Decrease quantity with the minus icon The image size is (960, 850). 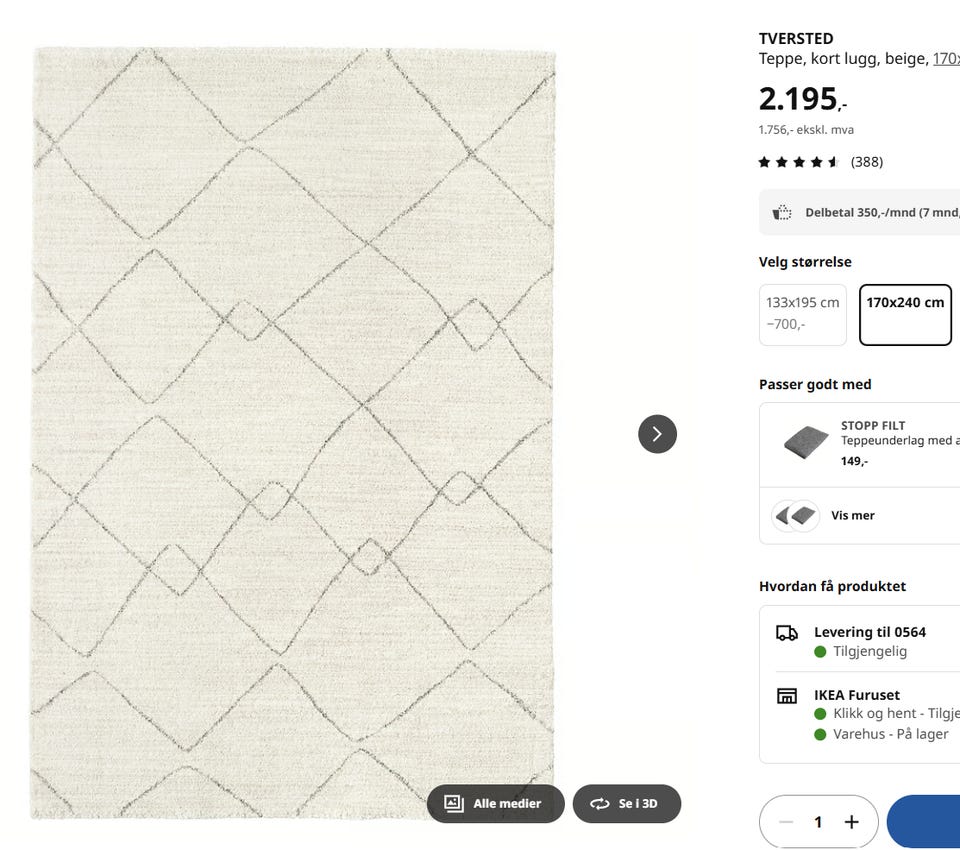[x=786, y=822]
